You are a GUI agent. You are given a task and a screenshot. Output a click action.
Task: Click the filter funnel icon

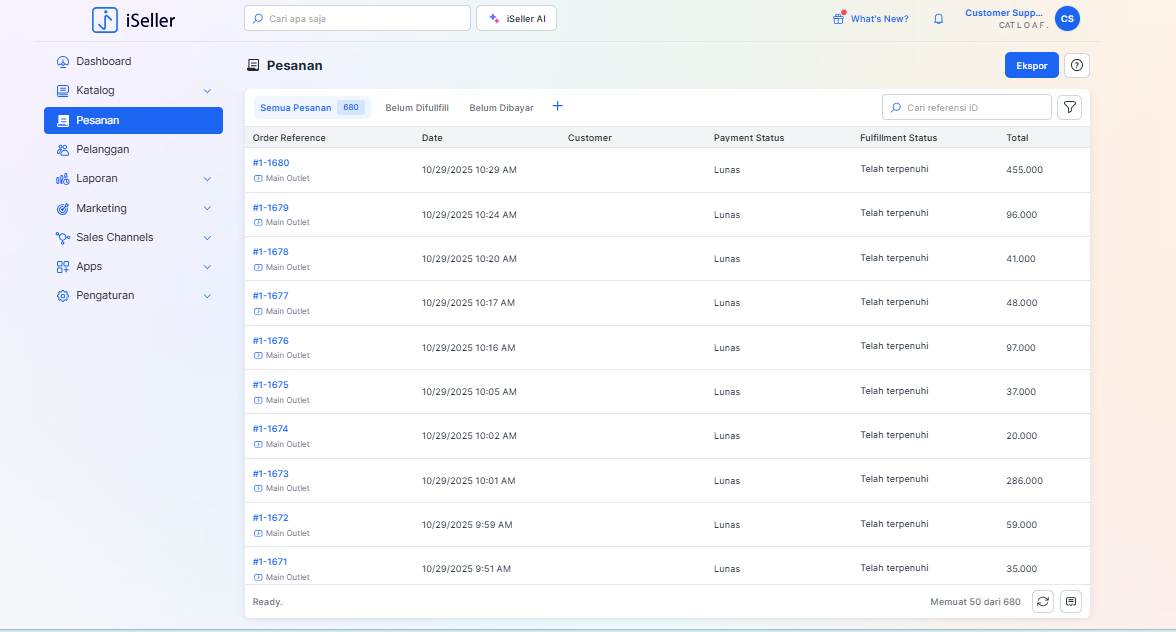(1069, 107)
